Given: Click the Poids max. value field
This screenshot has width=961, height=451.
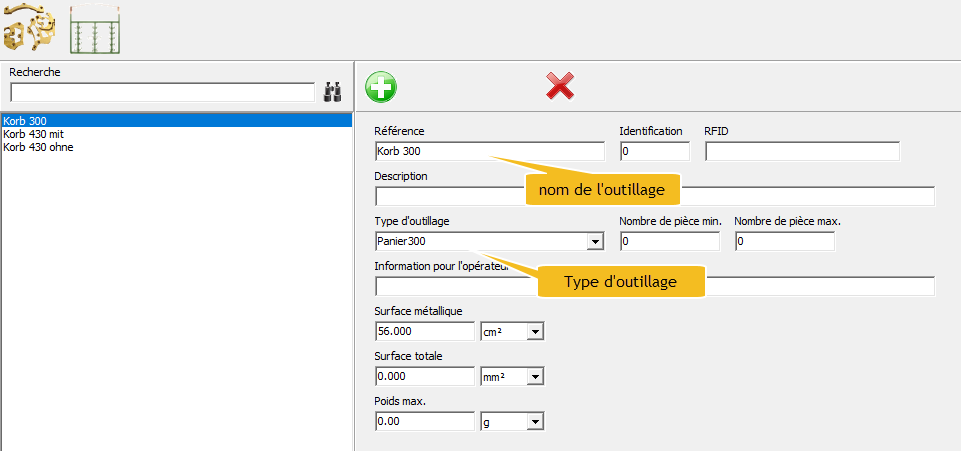Looking at the screenshot, I should (424, 422).
